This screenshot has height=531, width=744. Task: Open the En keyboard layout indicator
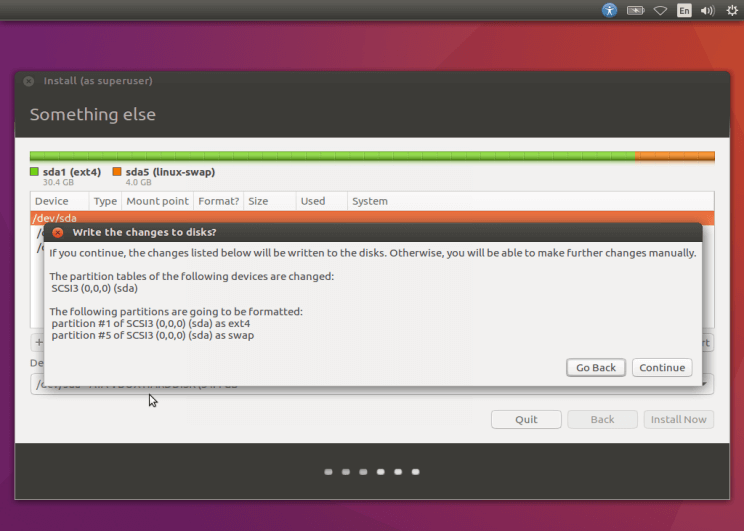tap(684, 10)
